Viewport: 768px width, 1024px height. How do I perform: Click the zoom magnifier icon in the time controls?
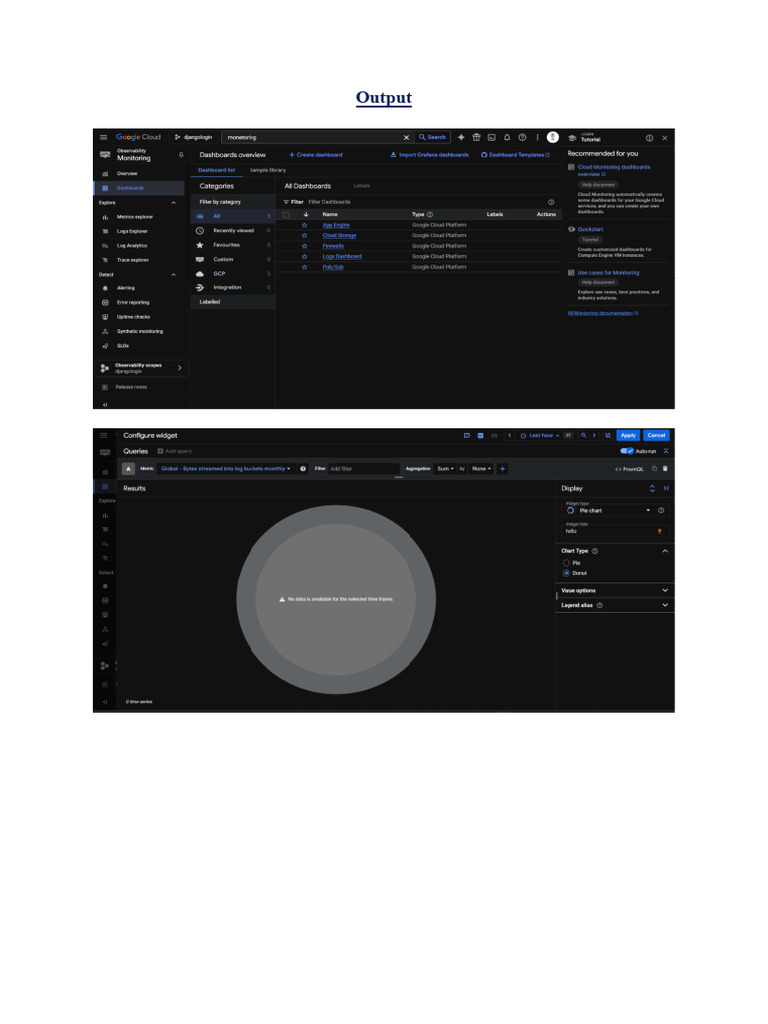coord(583,435)
